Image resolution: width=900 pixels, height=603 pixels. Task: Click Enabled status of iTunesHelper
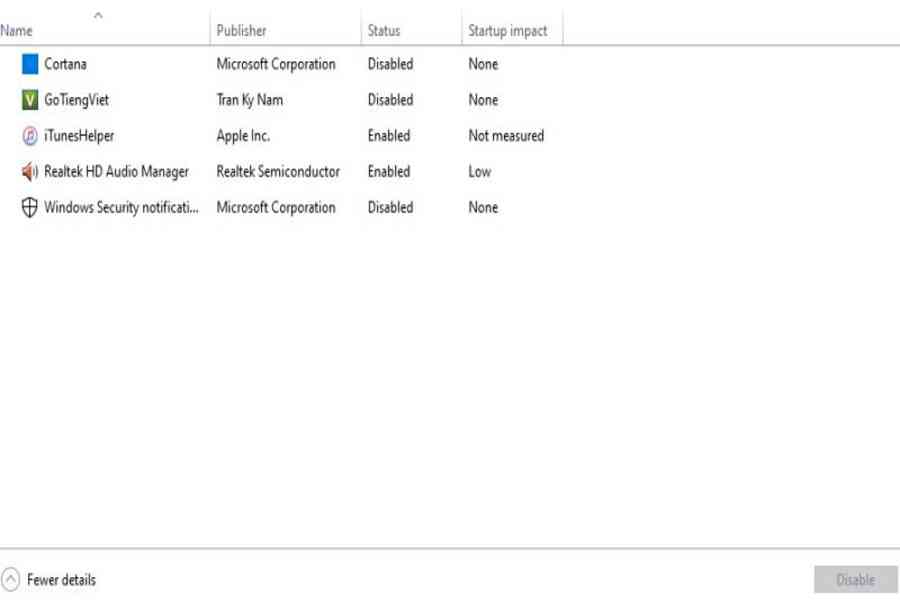point(389,135)
